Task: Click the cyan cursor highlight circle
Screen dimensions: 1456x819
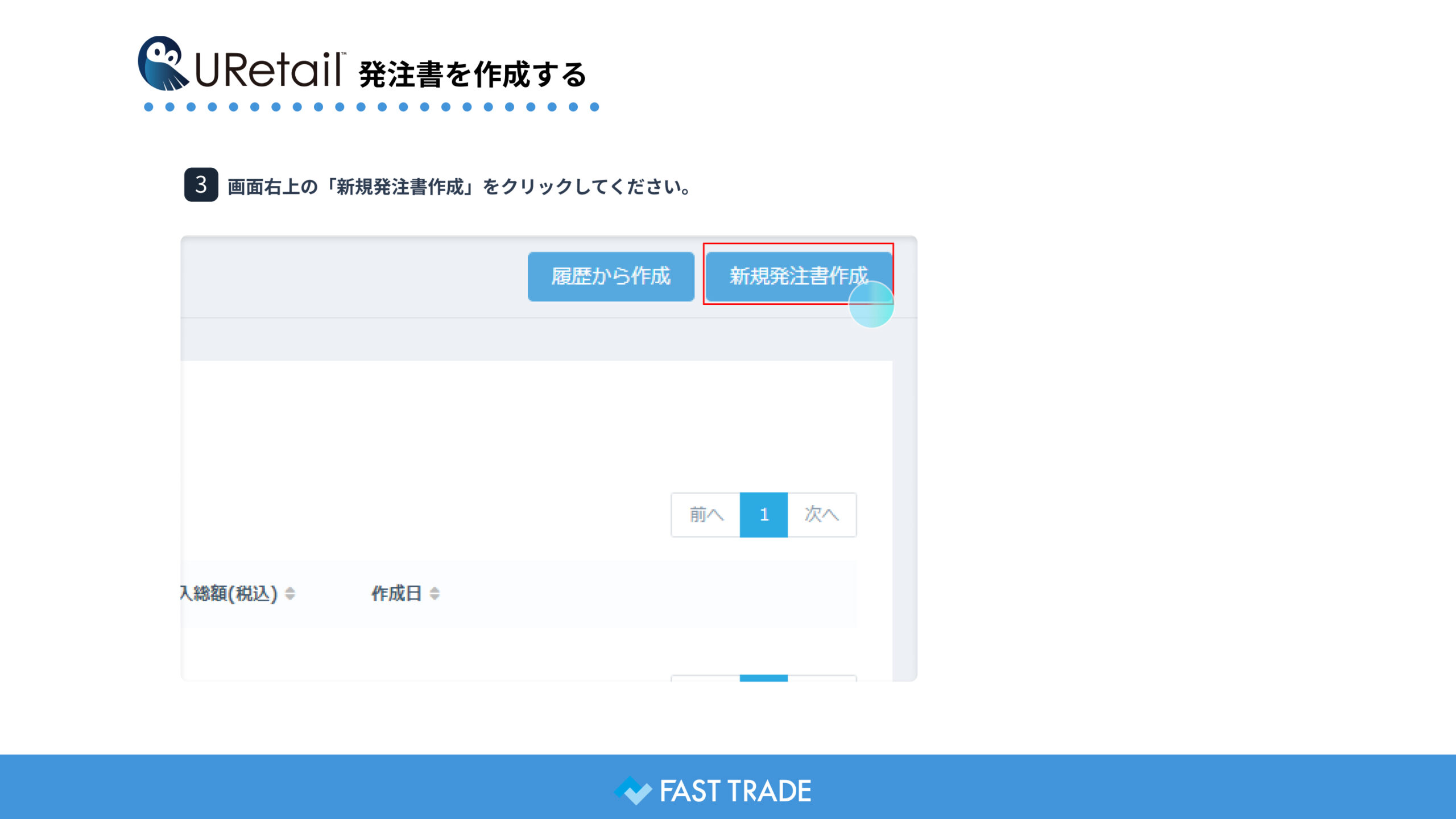Action: [x=871, y=305]
